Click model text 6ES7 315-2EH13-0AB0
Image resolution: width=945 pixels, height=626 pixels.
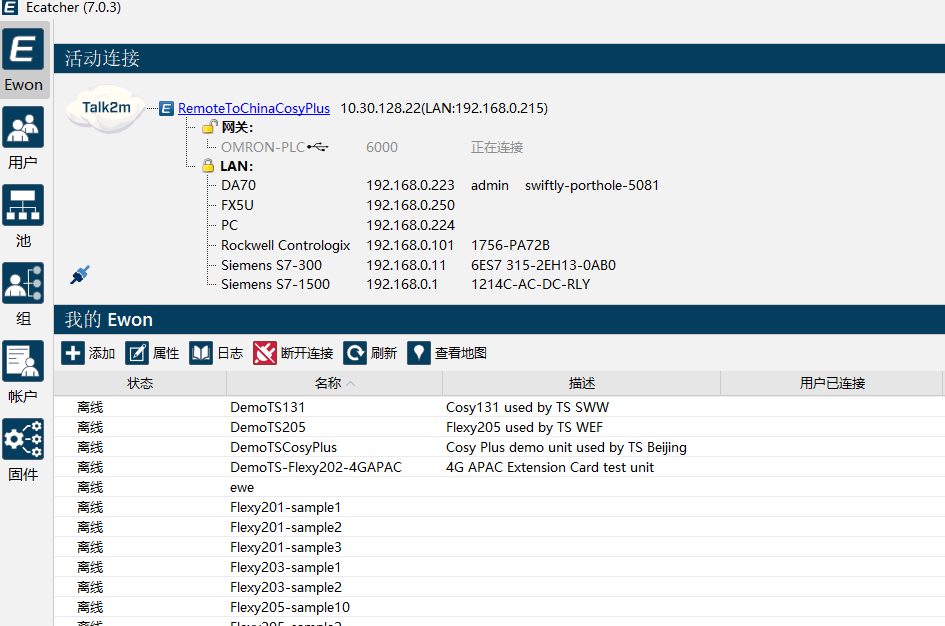543,265
